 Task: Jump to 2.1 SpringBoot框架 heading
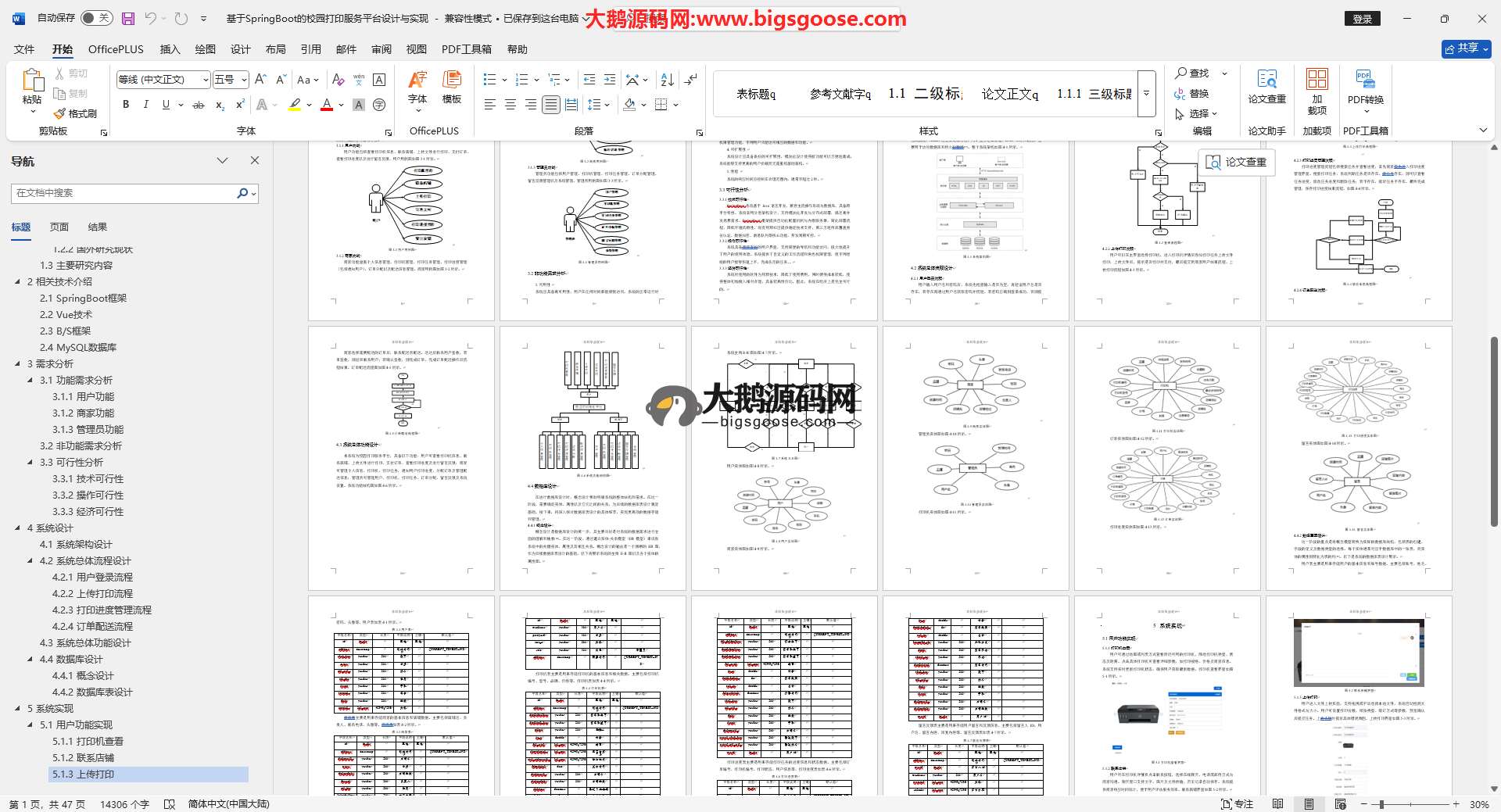[x=83, y=299]
